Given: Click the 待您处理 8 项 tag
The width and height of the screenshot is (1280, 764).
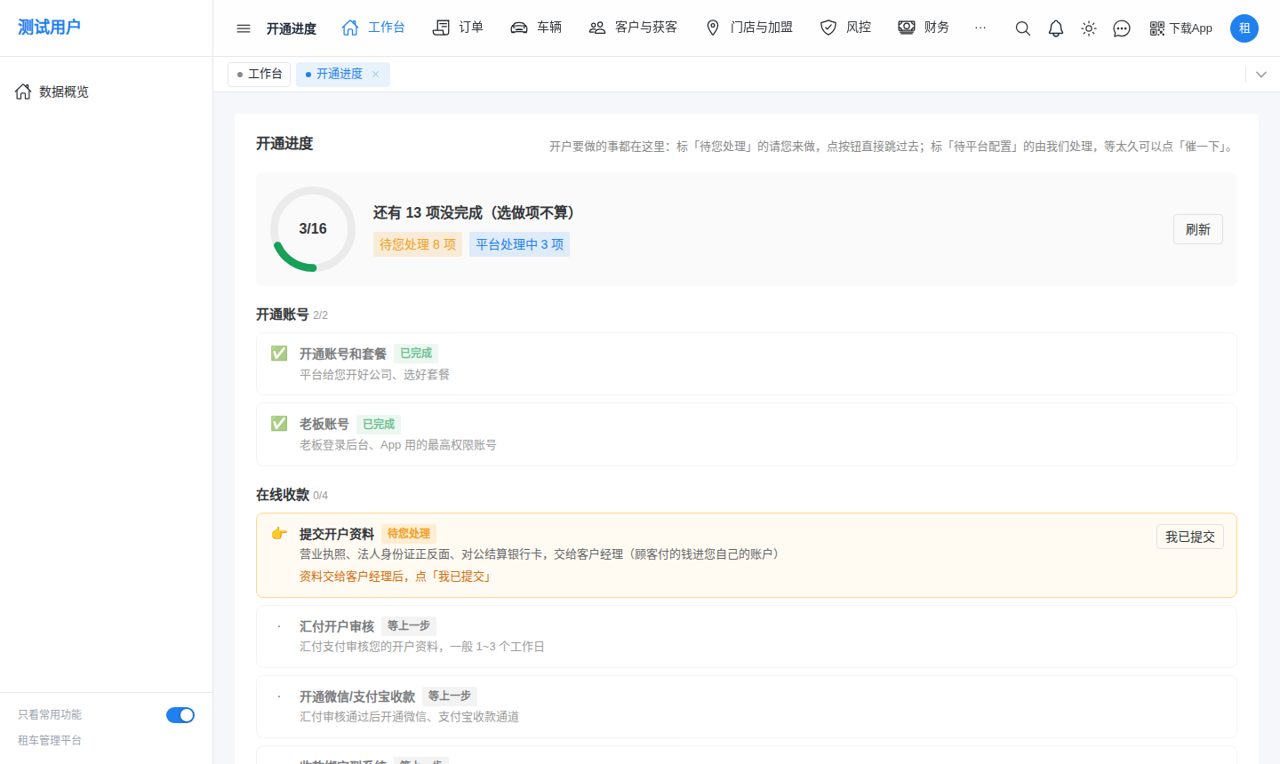Looking at the screenshot, I should click(418, 245).
